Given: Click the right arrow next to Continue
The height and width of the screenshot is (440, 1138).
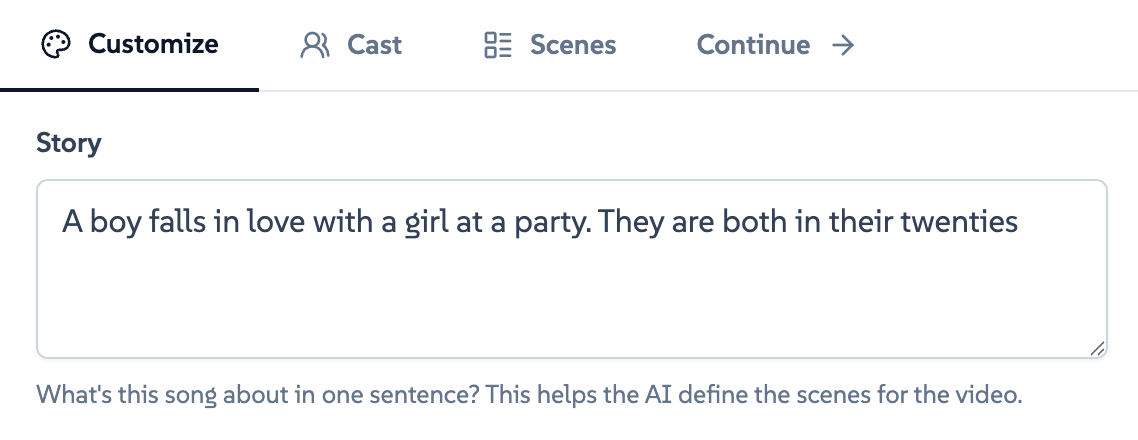Looking at the screenshot, I should pos(843,45).
